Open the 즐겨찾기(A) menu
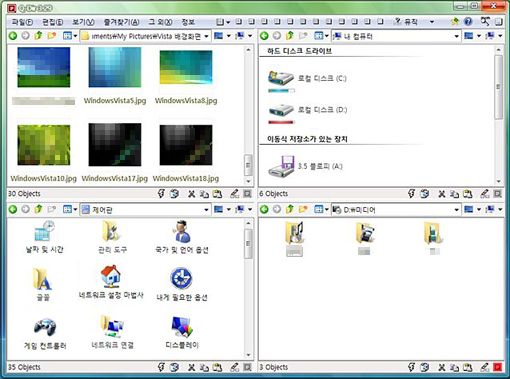The height and width of the screenshot is (379, 510). [121, 22]
